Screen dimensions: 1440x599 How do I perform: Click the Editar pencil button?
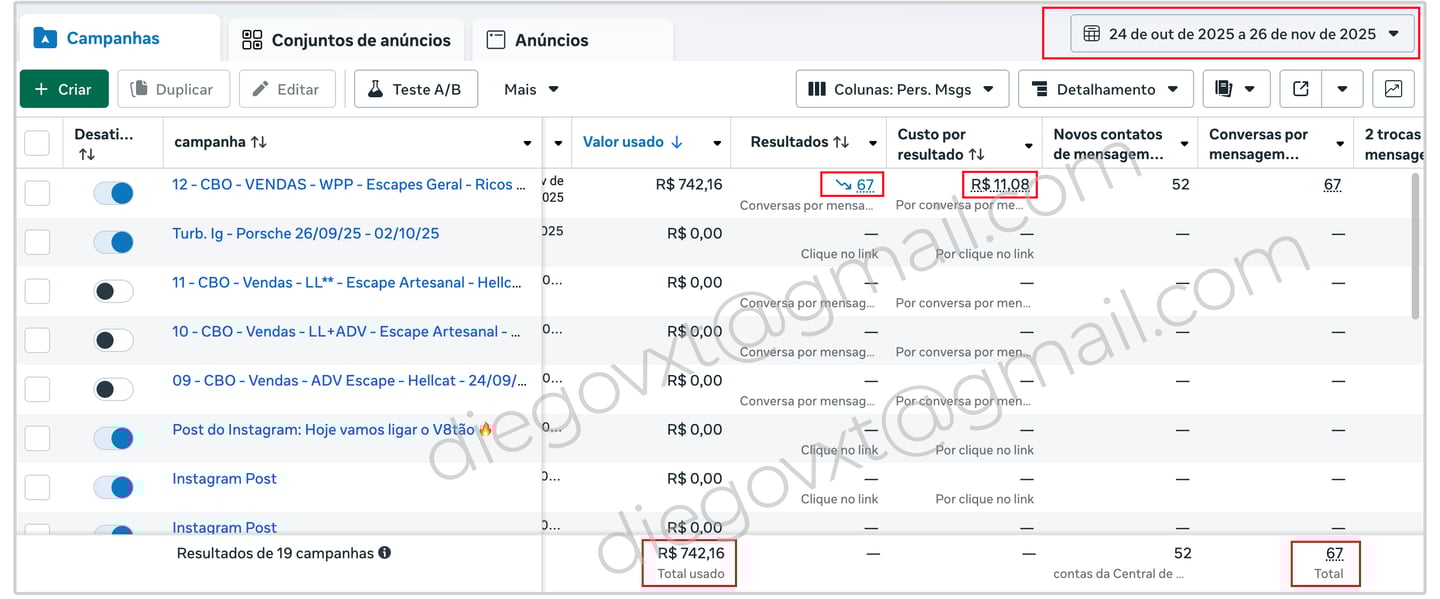point(286,89)
